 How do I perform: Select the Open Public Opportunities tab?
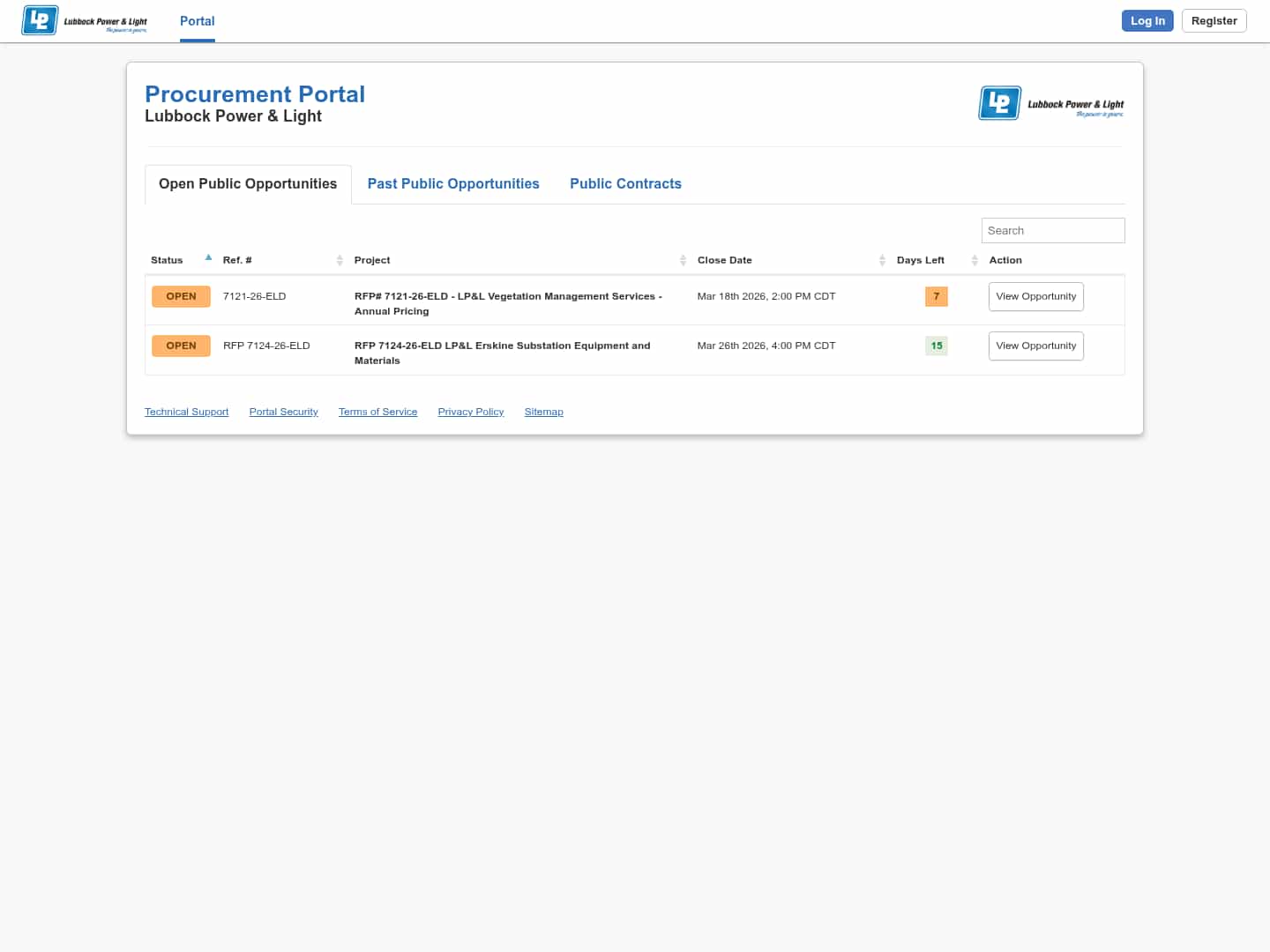click(x=248, y=184)
